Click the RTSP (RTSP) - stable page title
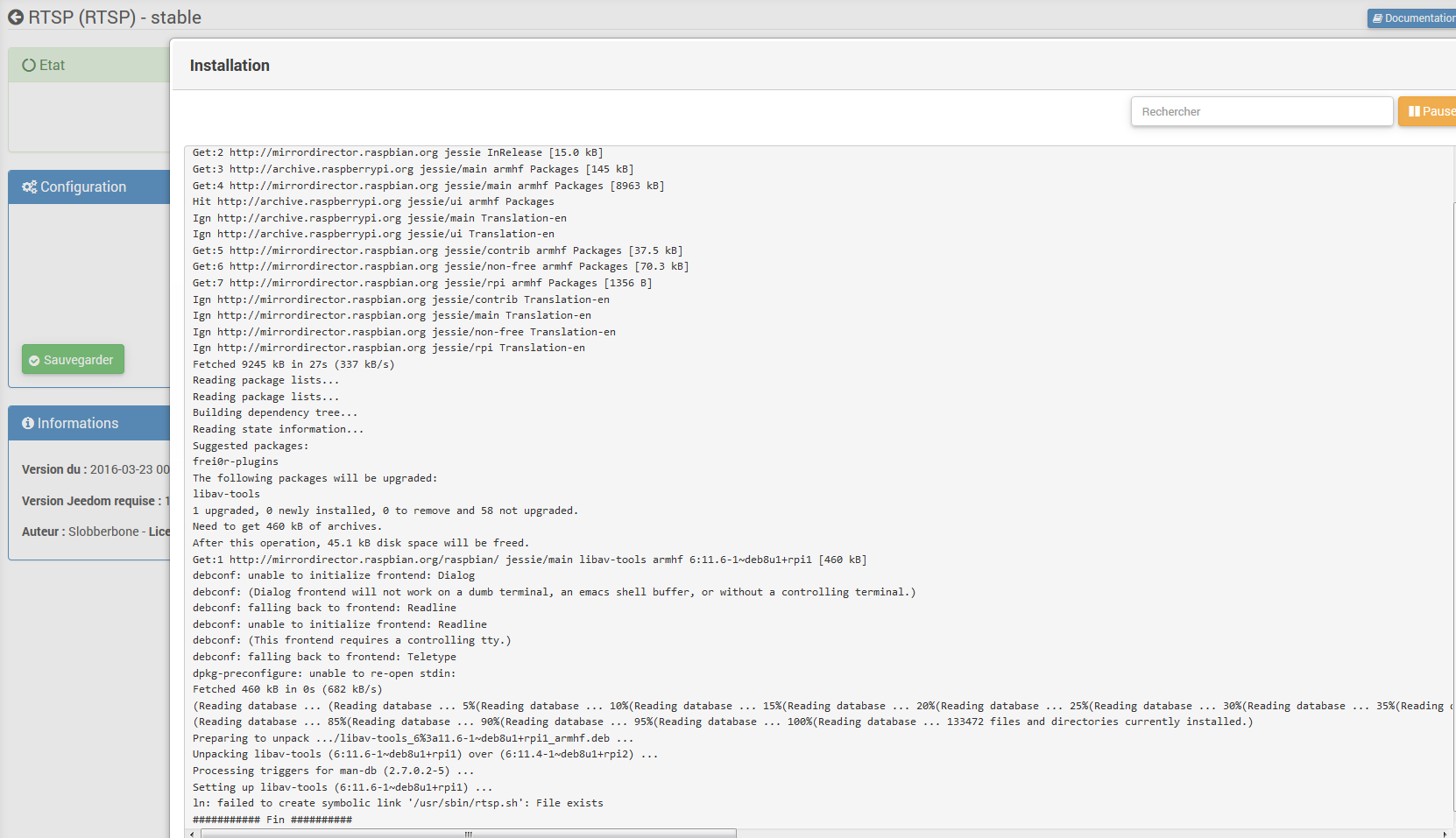 [115, 18]
